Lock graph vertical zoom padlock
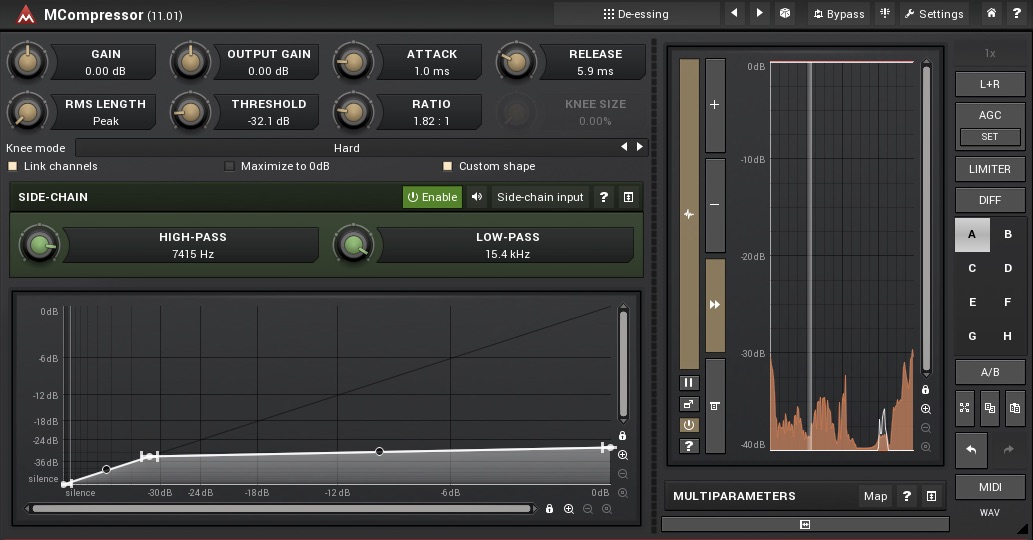 click(x=623, y=435)
